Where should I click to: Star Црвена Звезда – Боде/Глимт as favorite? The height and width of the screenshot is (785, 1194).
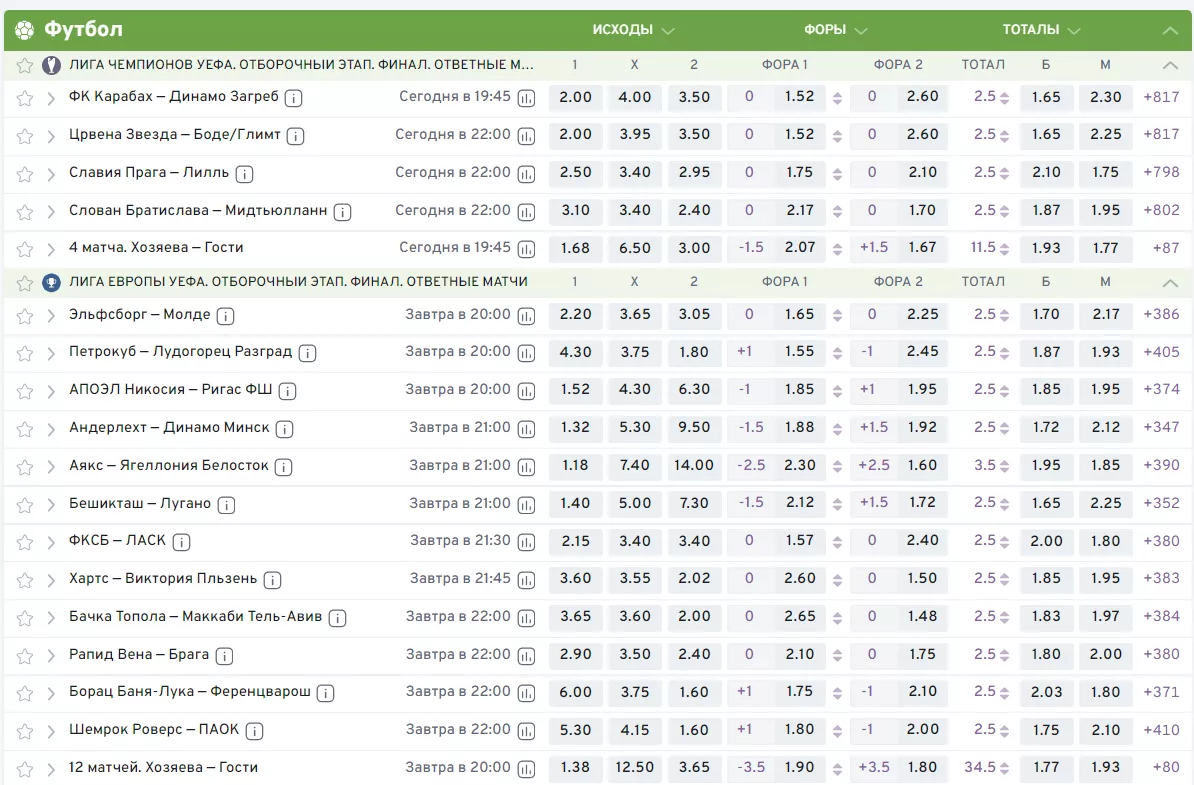pyautogui.click(x=25, y=136)
